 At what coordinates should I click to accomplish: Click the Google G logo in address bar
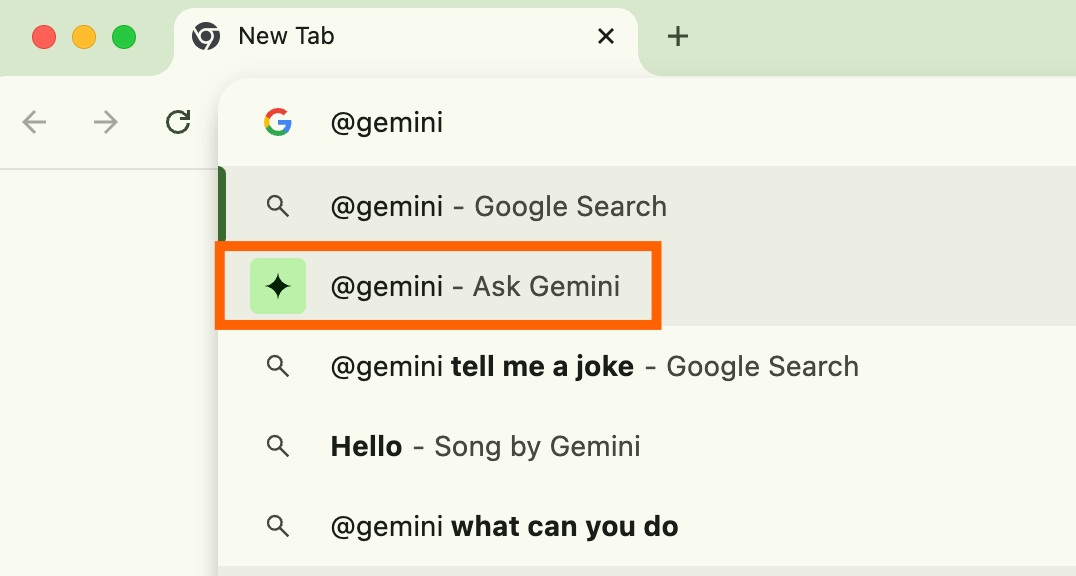[278, 123]
